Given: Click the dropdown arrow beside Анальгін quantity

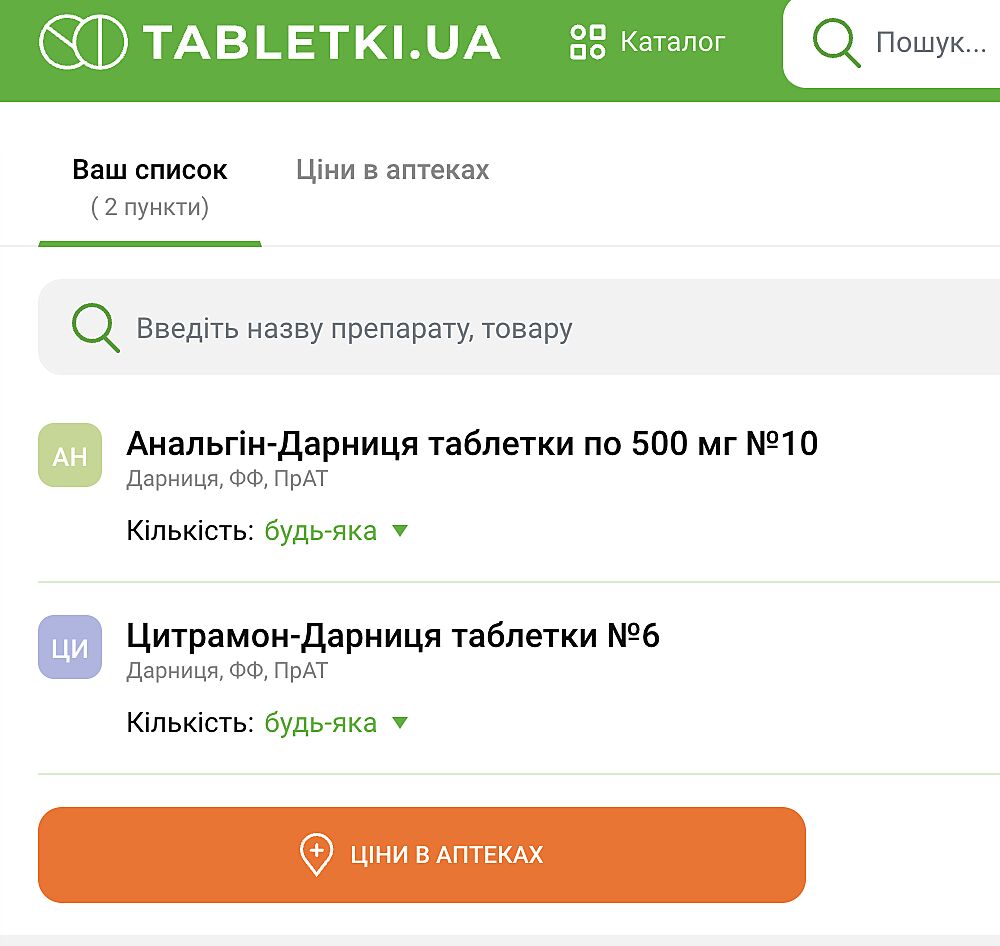Looking at the screenshot, I should [x=400, y=531].
